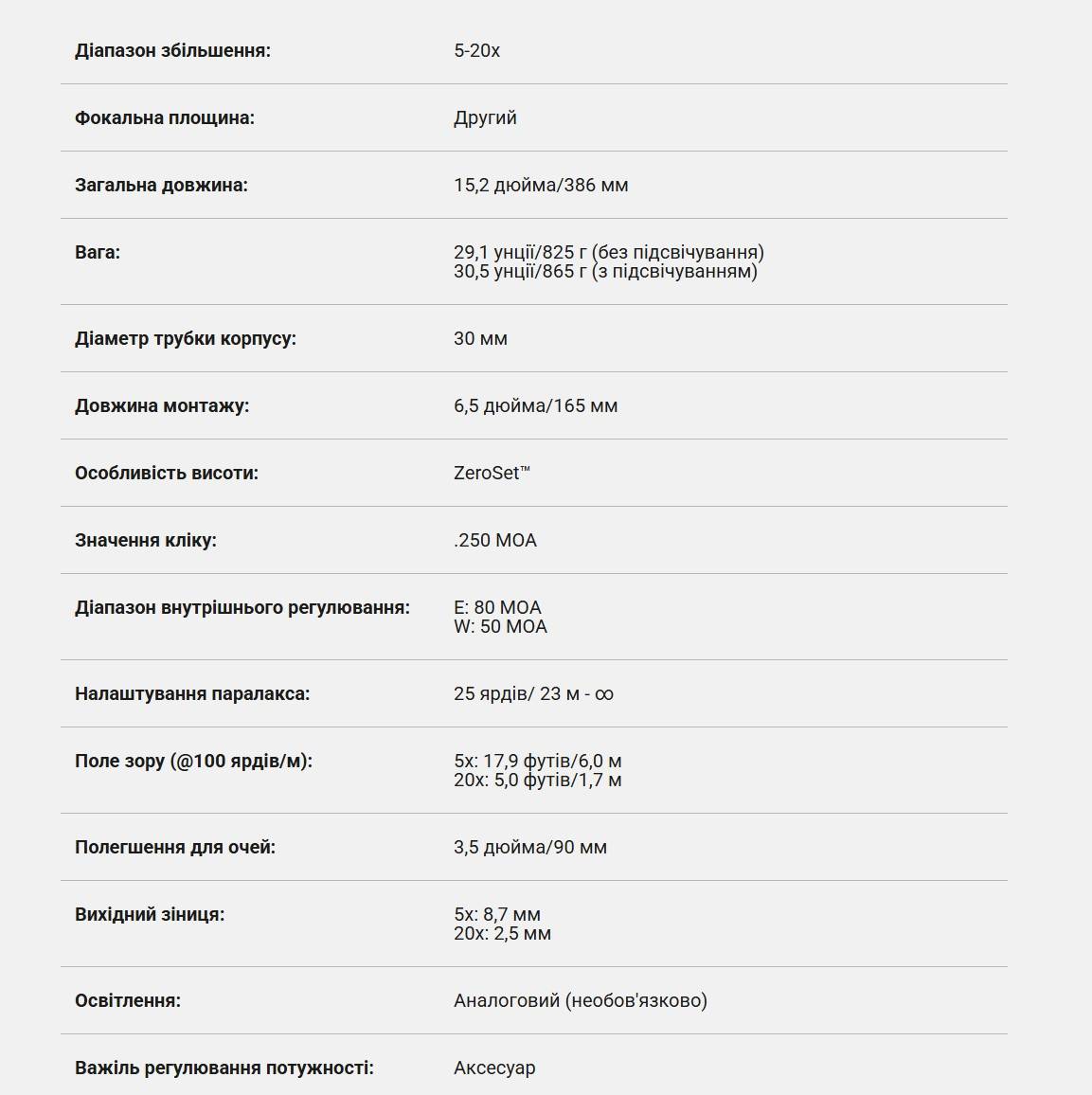Select the '30 мм' tube diameter value
The image size is (1092, 1095).
coord(480,339)
